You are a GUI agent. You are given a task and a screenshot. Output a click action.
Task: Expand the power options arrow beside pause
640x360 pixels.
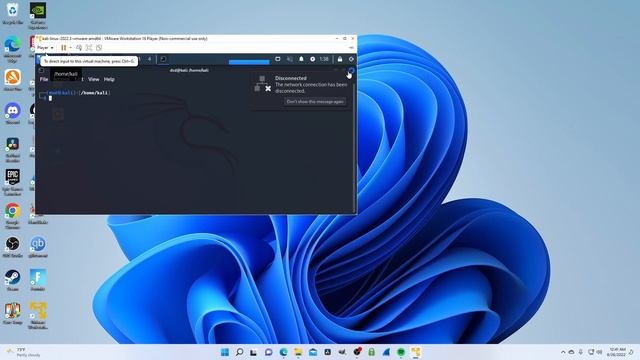(70, 48)
